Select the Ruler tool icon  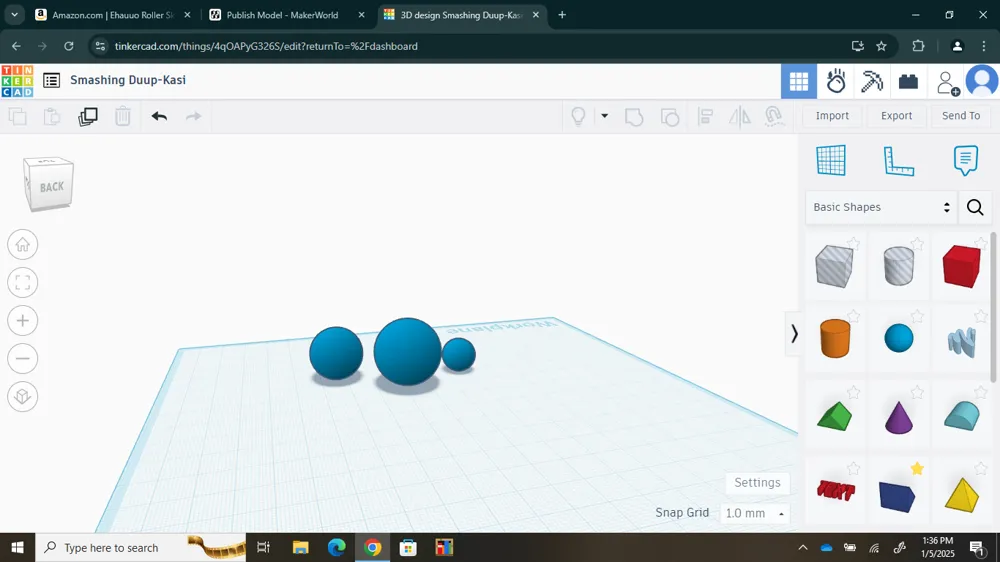point(899,160)
